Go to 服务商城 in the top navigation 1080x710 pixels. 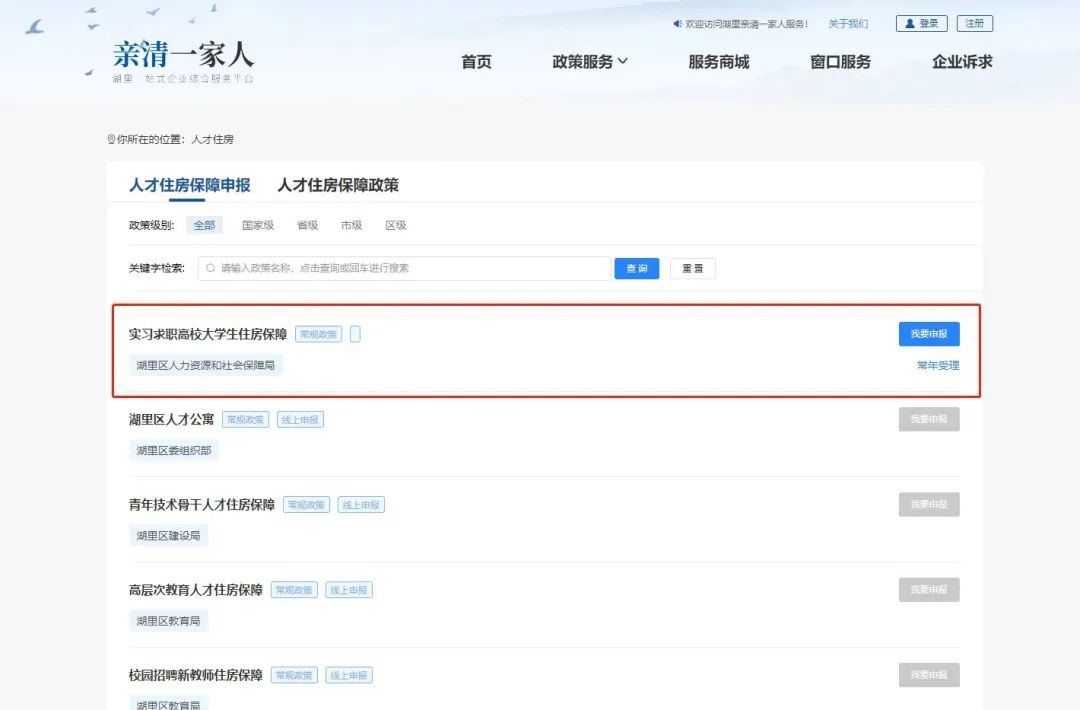tap(718, 62)
